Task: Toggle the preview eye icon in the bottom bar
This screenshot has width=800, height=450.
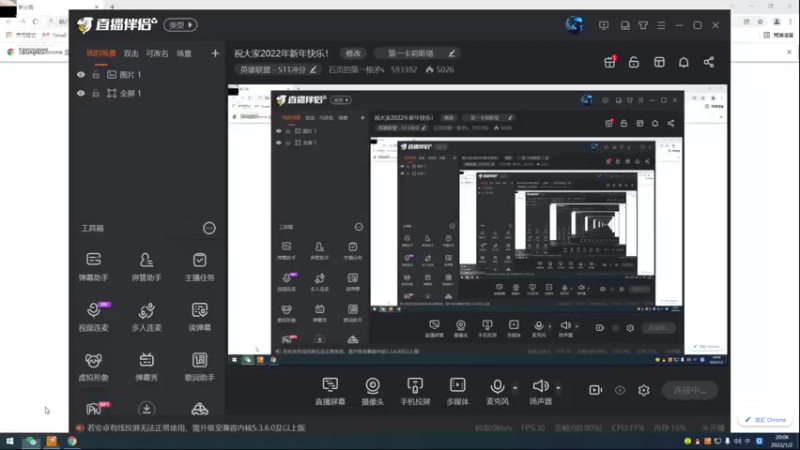Action: (x=620, y=390)
